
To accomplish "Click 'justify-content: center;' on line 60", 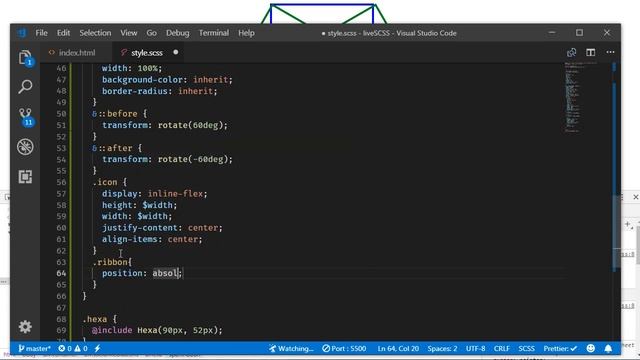I will 162,228.
